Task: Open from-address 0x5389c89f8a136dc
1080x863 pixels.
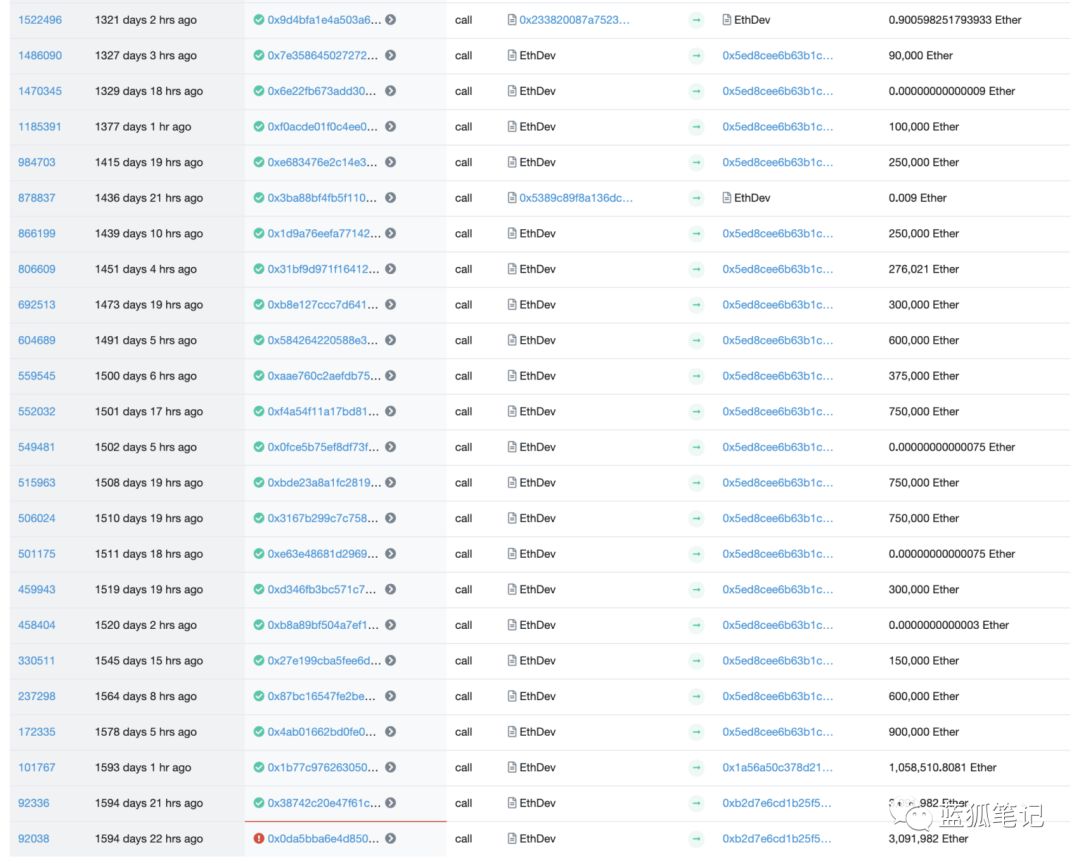Action: coord(576,198)
